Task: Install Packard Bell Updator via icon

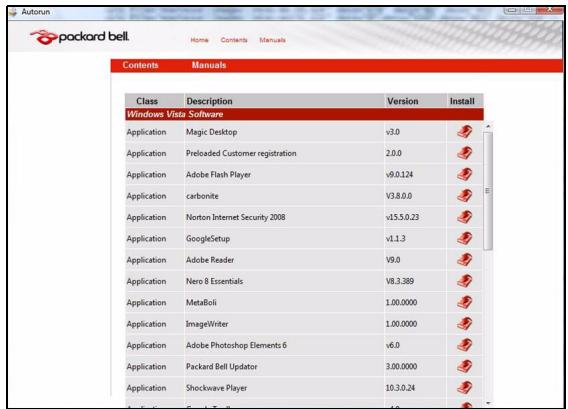Action: coord(464,367)
